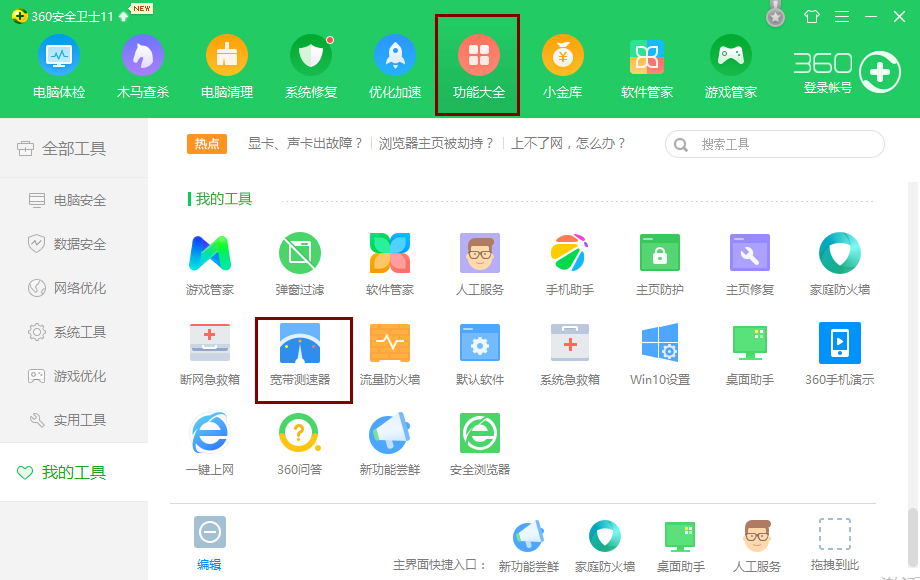
Task: Launch 系统急救箱 tool
Action: pyautogui.click(x=570, y=354)
